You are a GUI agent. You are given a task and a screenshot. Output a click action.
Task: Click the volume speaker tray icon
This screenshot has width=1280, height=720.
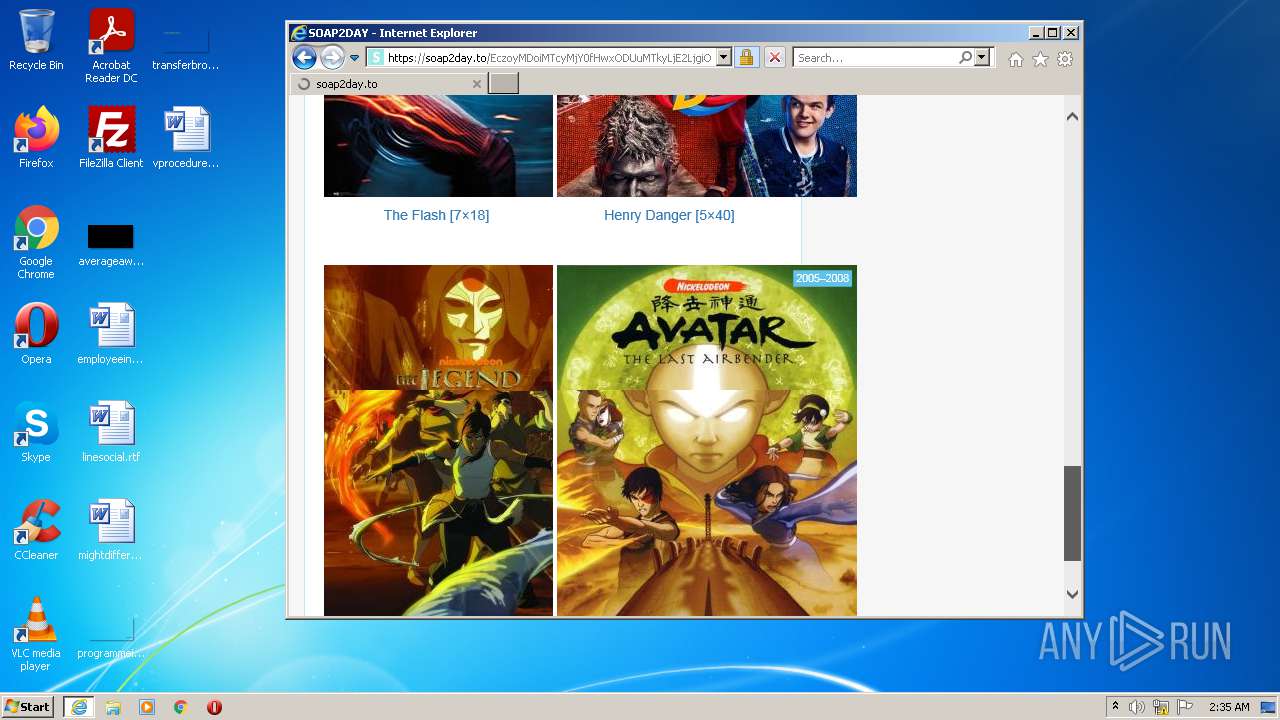(x=1137, y=706)
